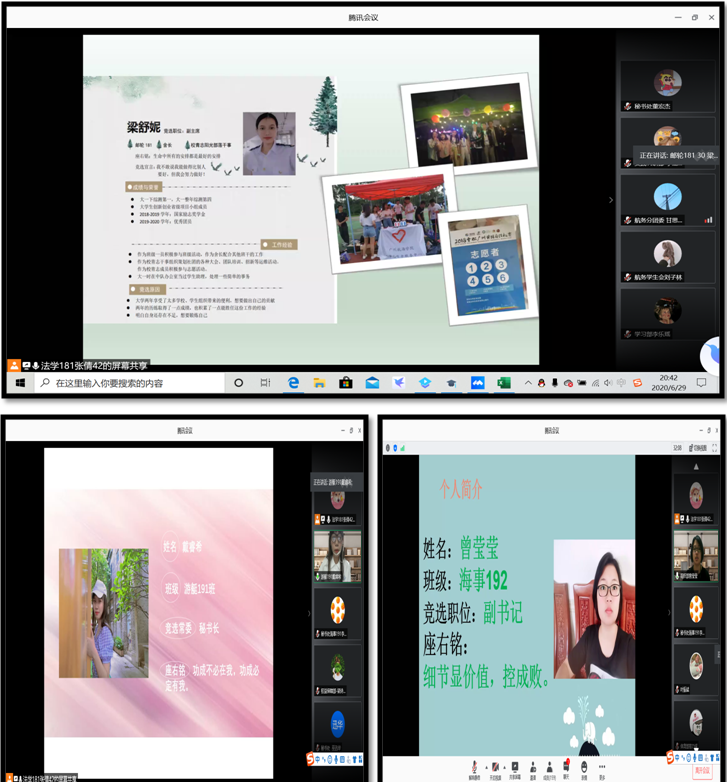Open the Windows Start menu
Viewport: 727px width, 782px height.
tap(18, 383)
